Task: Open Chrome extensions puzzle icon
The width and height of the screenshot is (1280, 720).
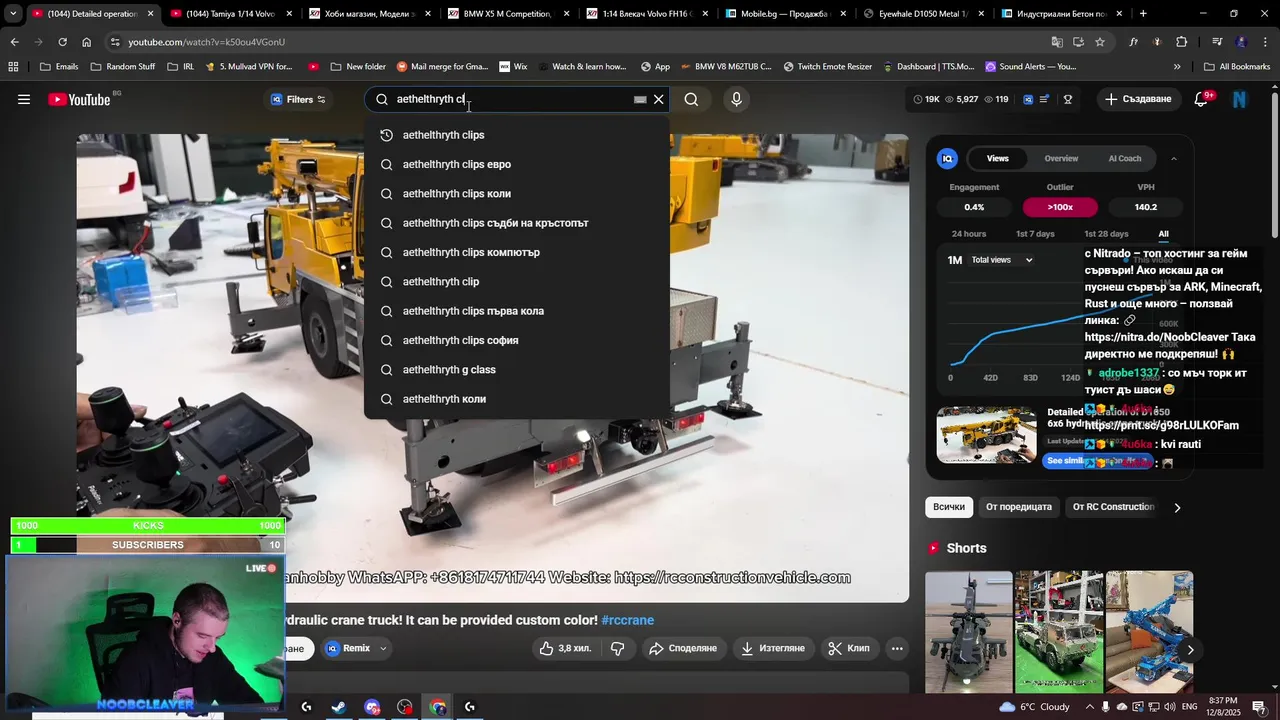Action: (x=1182, y=42)
